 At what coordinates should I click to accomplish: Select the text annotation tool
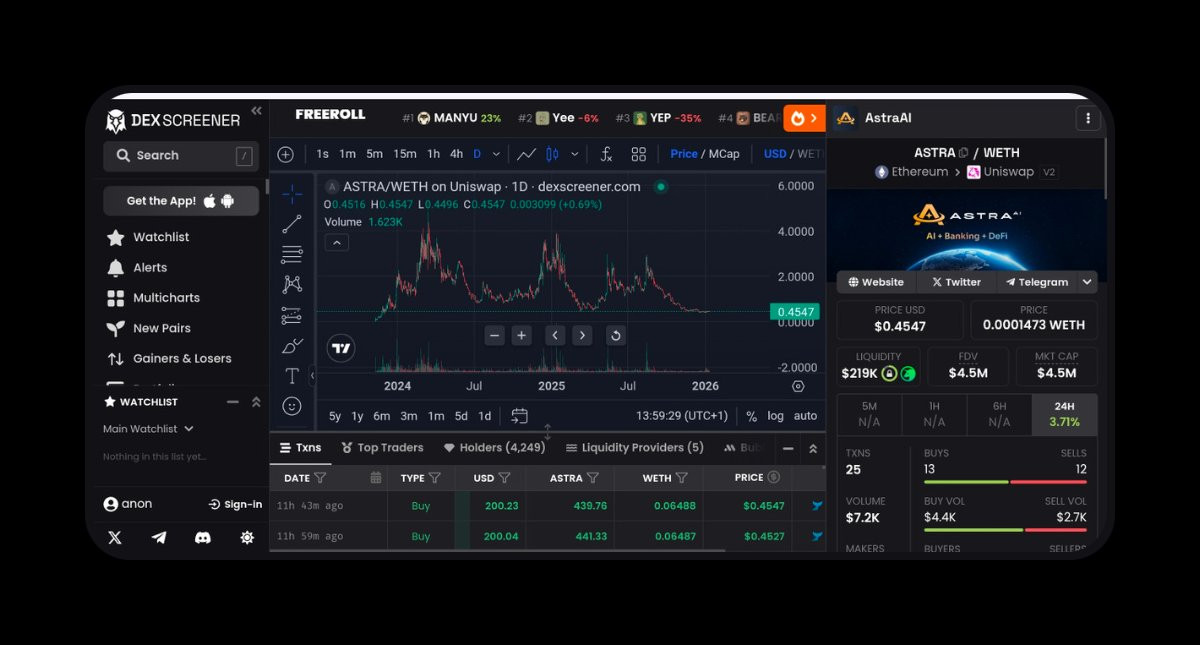(291, 376)
